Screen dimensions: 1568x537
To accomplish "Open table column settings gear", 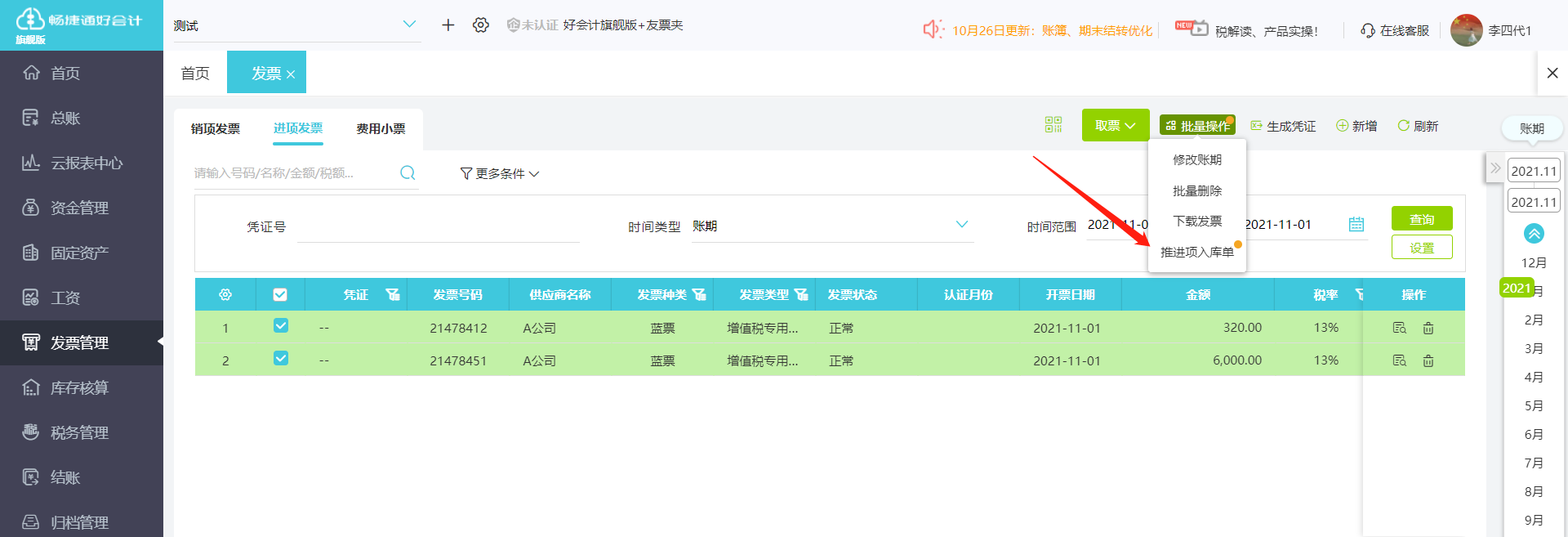I will (225, 294).
